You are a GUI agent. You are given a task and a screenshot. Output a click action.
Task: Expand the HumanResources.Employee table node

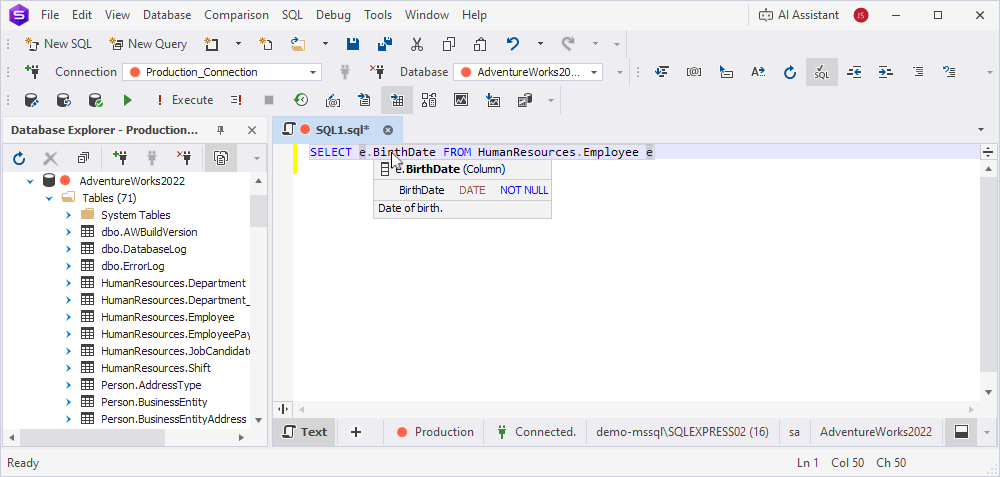coord(68,317)
